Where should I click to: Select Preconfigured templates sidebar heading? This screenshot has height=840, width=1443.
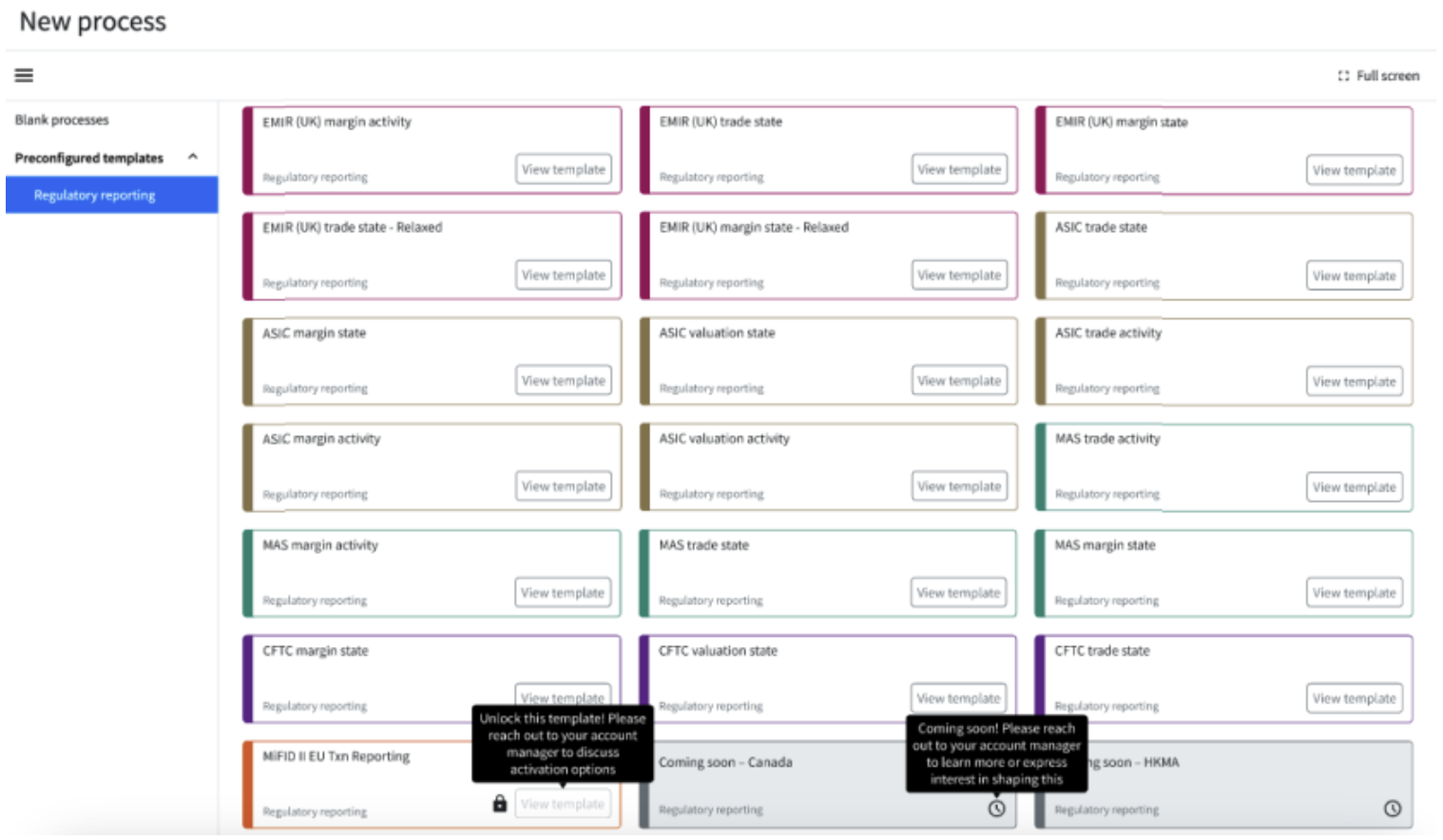pos(89,158)
